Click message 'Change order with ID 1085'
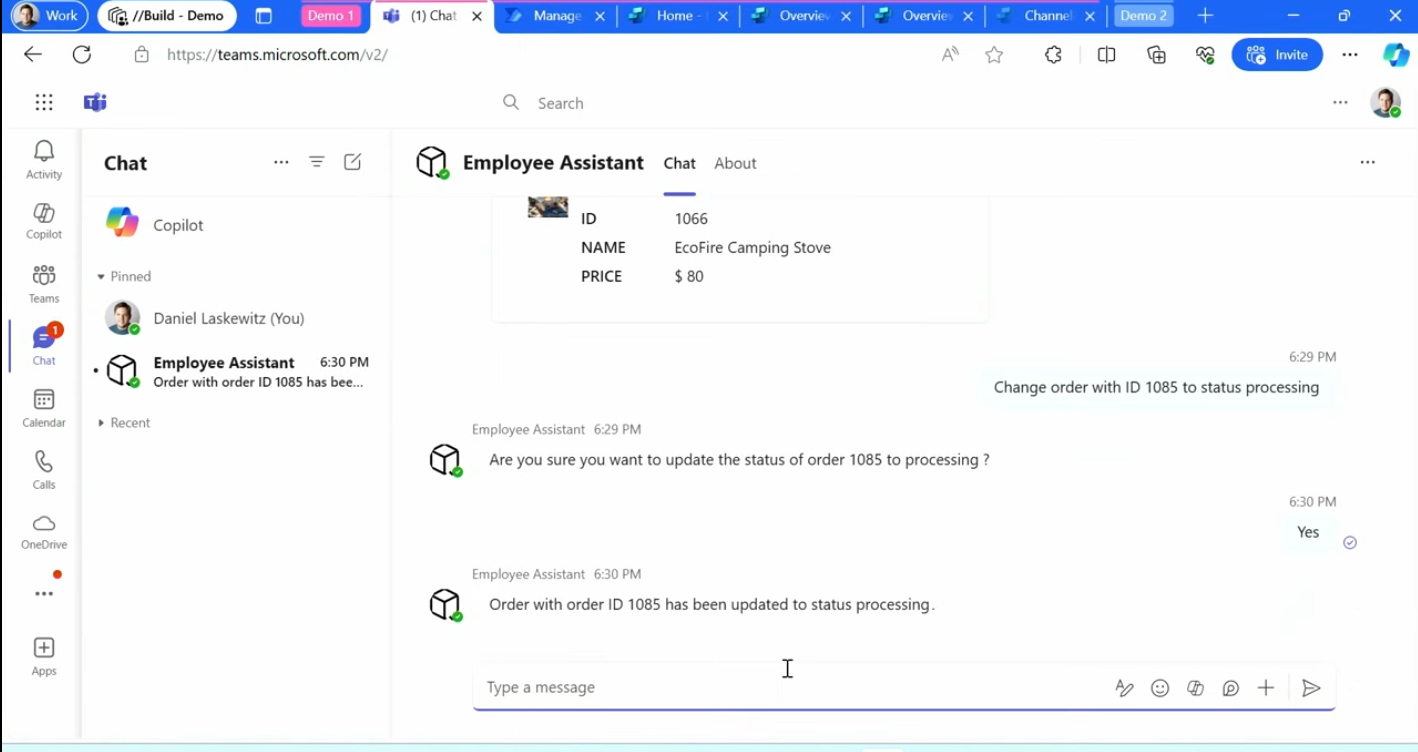This screenshot has height=752, width=1418. (1156, 387)
